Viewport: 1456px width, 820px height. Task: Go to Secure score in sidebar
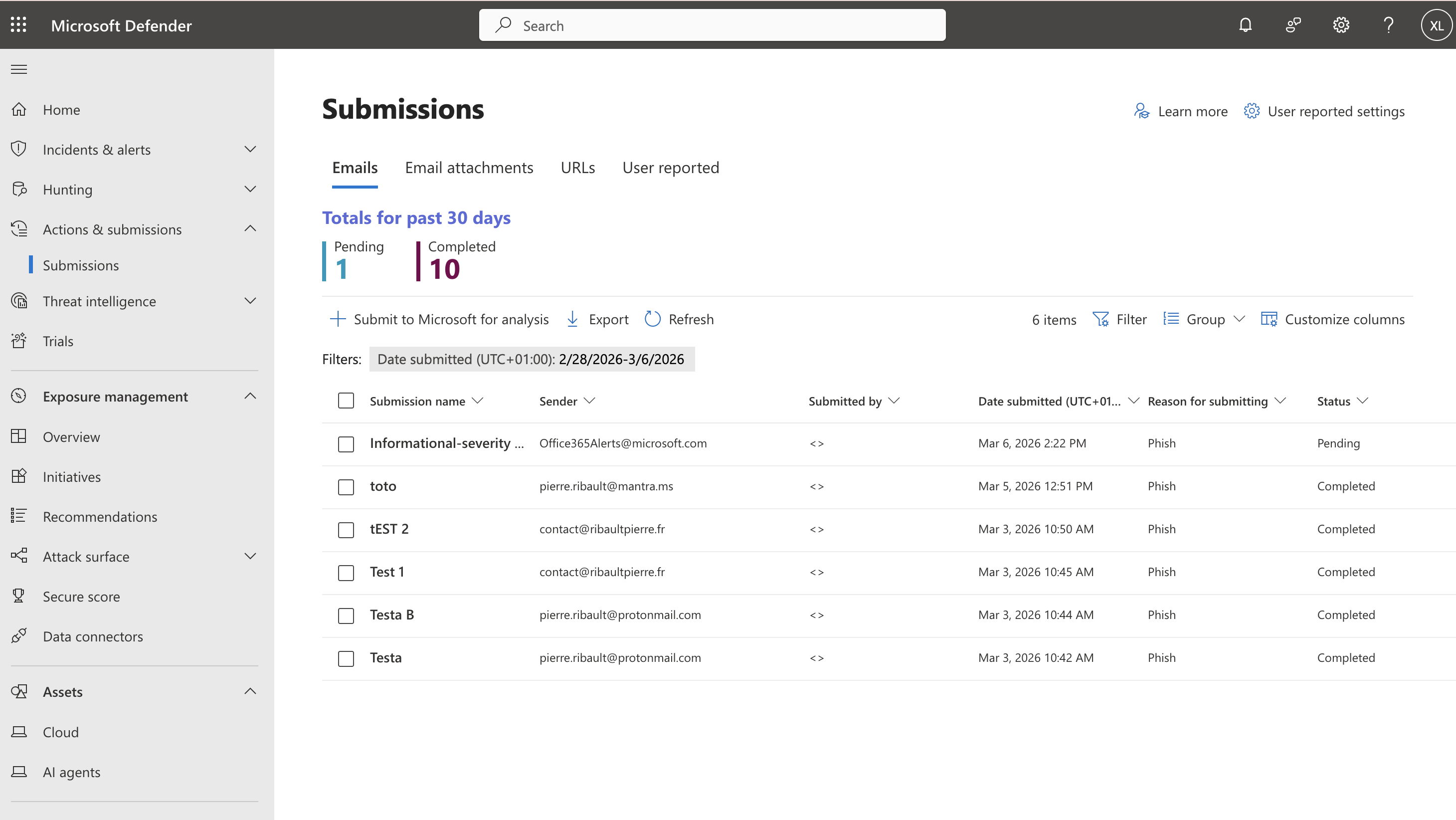click(81, 596)
